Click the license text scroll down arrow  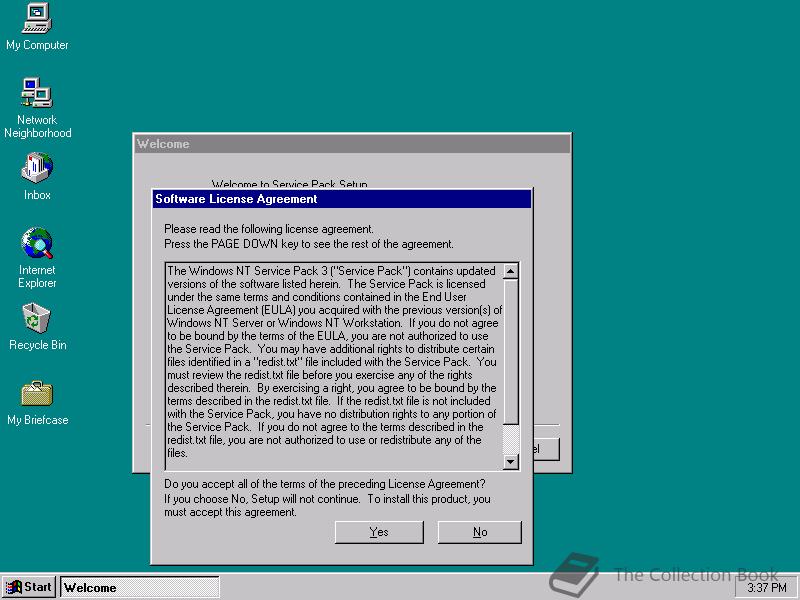tap(511, 462)
